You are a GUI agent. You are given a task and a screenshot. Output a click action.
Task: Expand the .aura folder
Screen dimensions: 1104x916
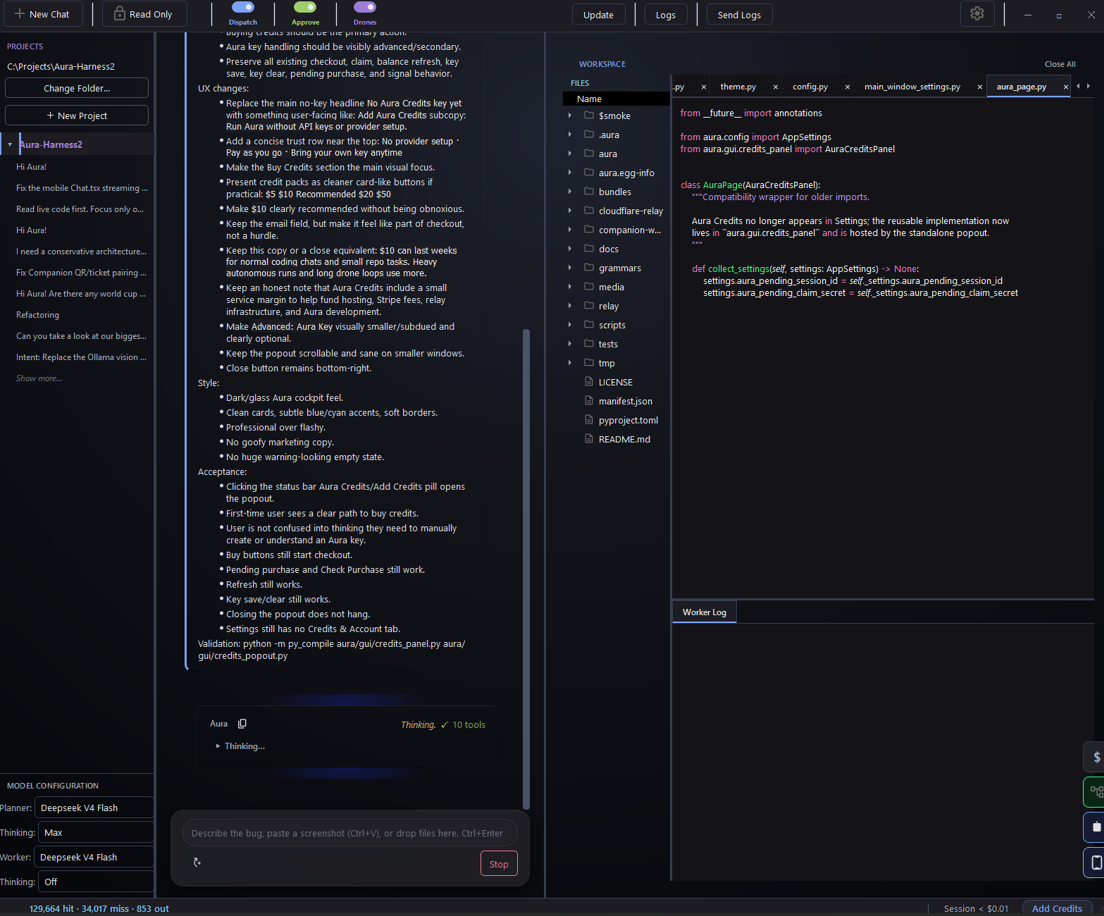coord(570,134)
